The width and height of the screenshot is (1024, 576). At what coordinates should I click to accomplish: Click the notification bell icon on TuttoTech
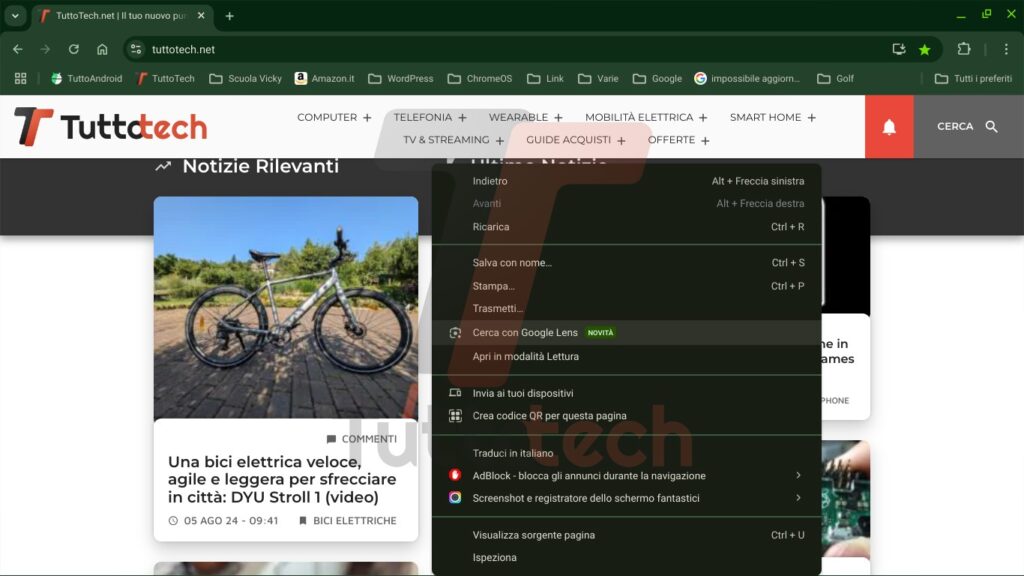[889, 127]
